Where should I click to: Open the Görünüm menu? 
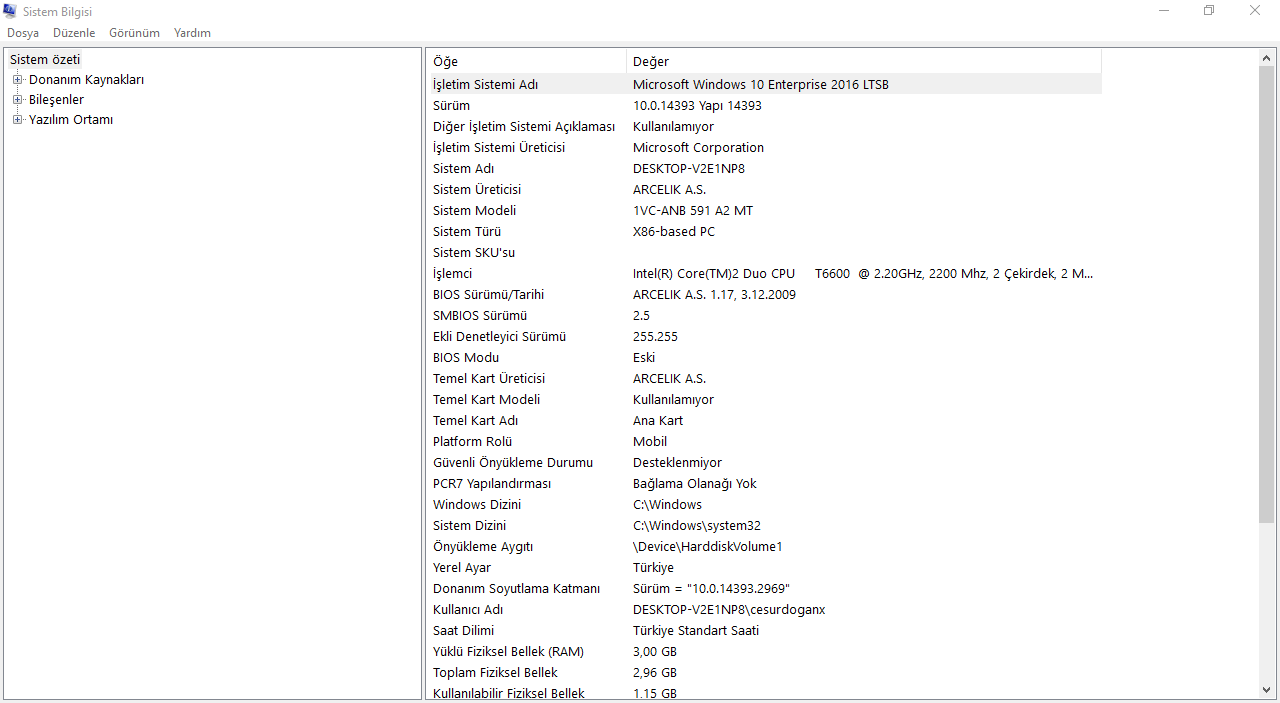pos(134,33)
